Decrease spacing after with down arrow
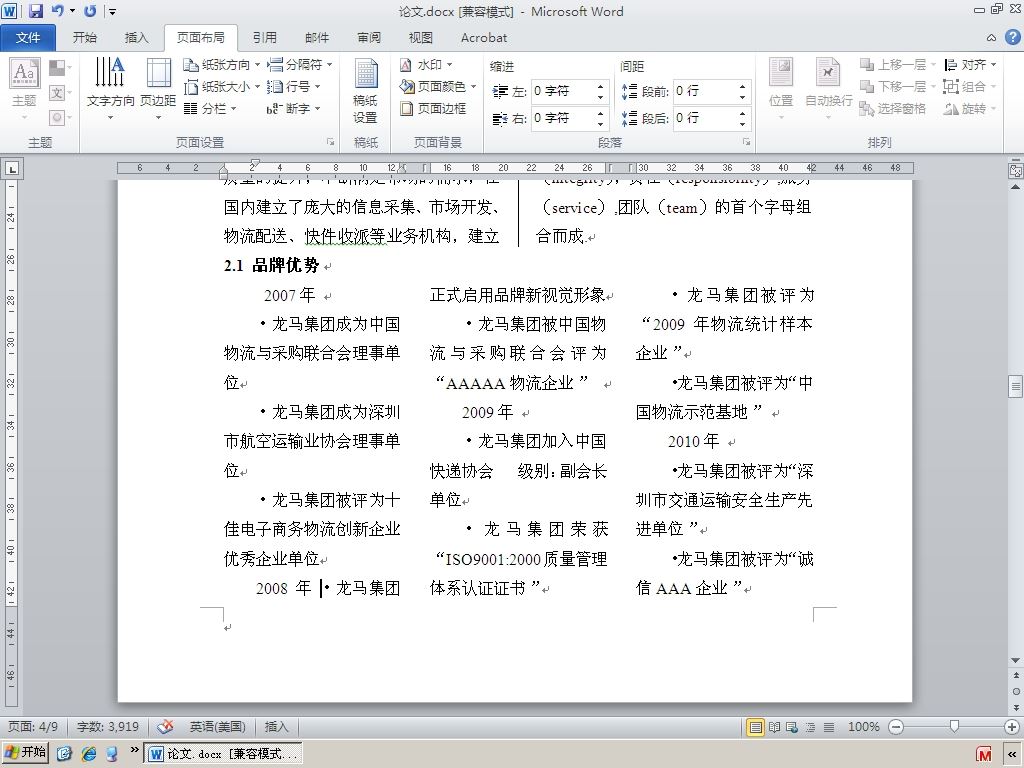 click(x=743, y=124)
